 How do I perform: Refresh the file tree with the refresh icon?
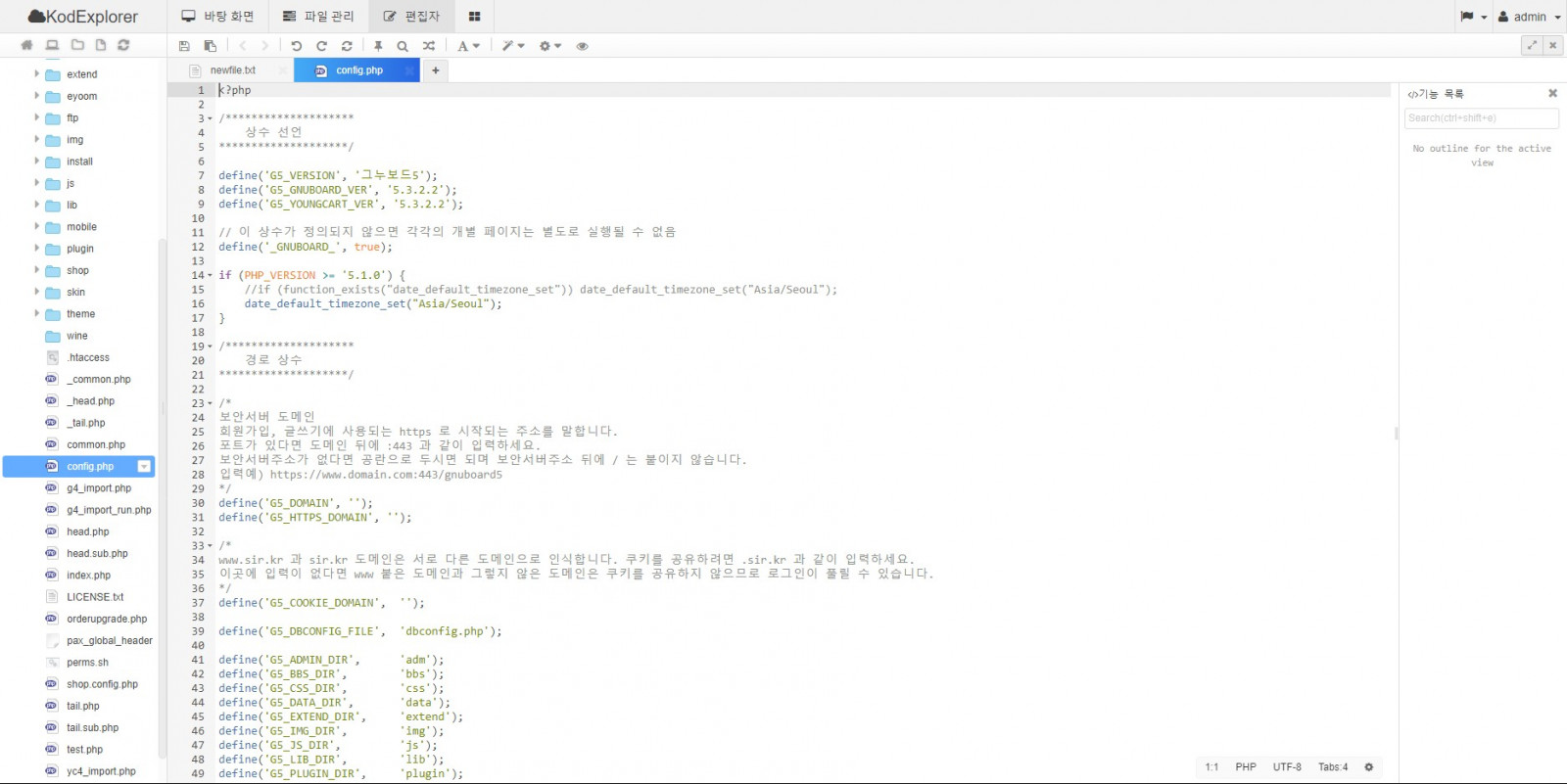123,45
